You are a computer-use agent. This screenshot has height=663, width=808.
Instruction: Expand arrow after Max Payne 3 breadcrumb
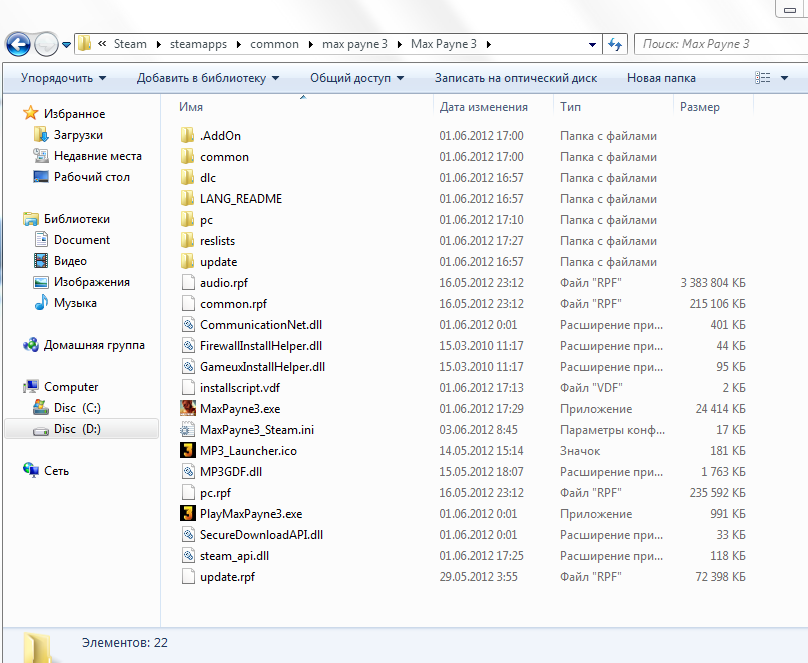click(489, 45)
